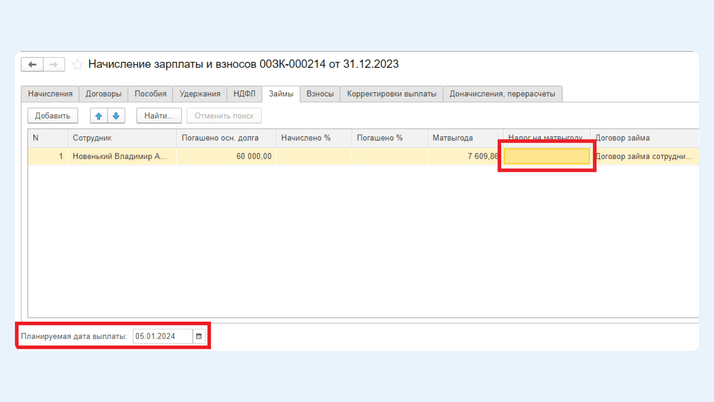Open the Договоры tab
This screenshot has width=714, height=402.
[103, 94]
